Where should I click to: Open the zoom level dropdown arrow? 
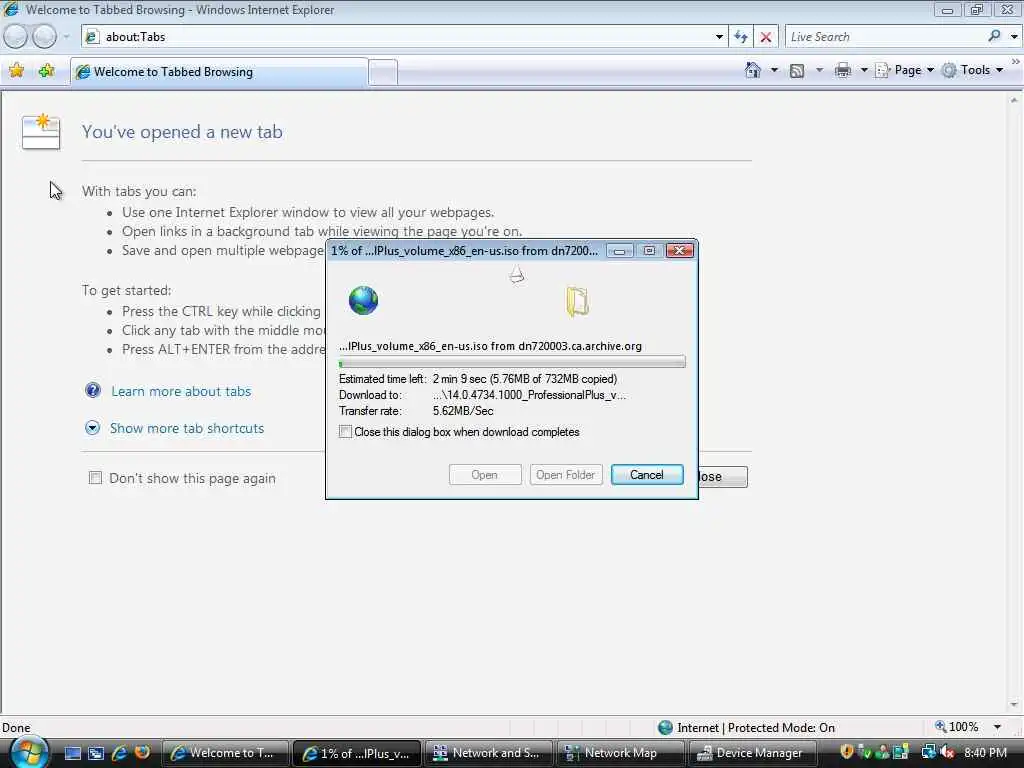pyautogui.click(x=997, y=727)
